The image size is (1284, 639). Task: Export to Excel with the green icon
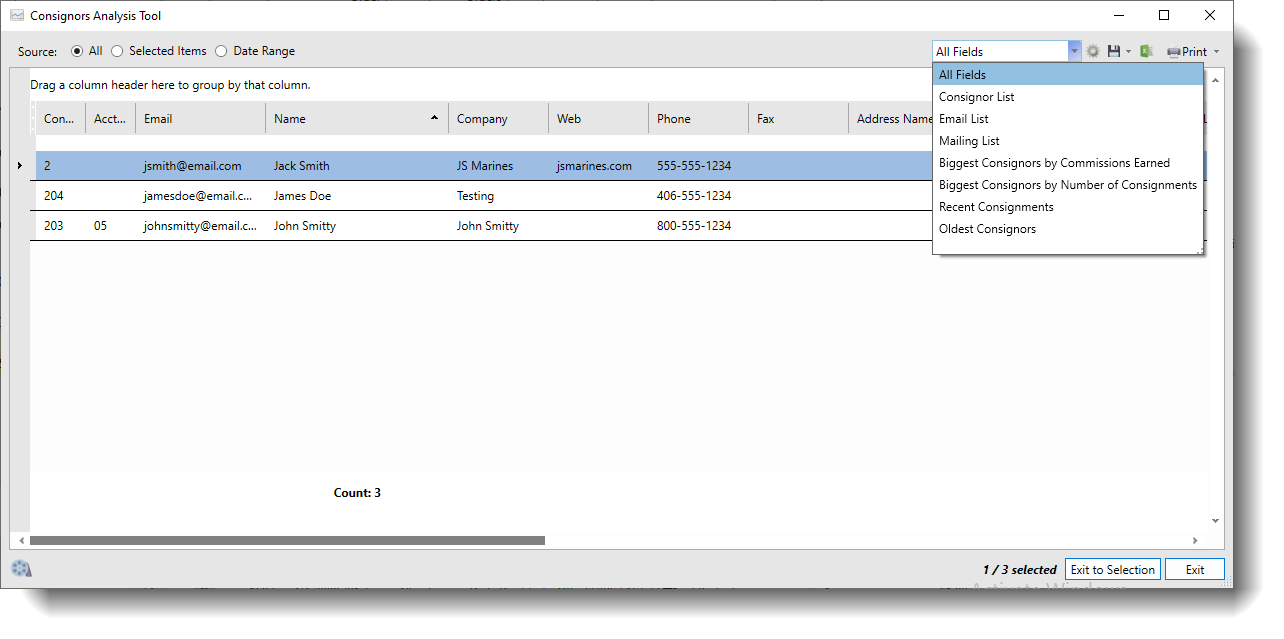tap(1147, 51)
